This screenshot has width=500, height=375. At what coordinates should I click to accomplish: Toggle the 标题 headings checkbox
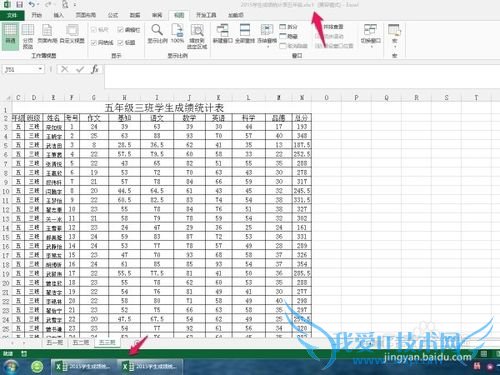click(x=120, y=42)
